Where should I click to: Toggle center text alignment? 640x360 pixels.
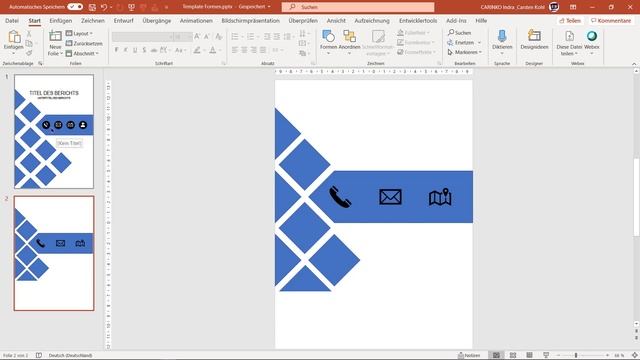pyautogui.click(x=244, y=50)
